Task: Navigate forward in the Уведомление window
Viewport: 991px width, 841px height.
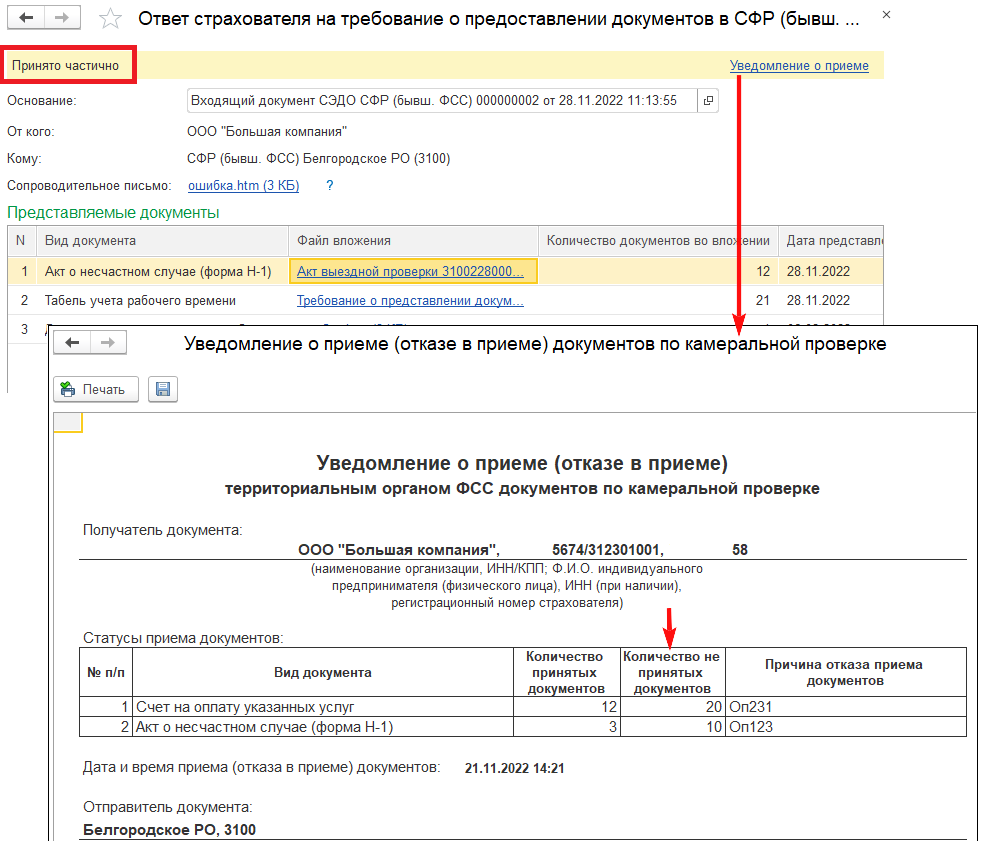Action: click(x=108, y=342)
